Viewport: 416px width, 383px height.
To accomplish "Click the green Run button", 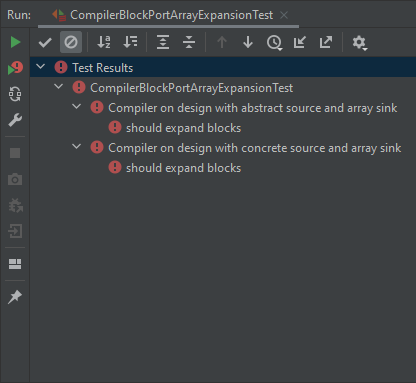I will point(15,42).
